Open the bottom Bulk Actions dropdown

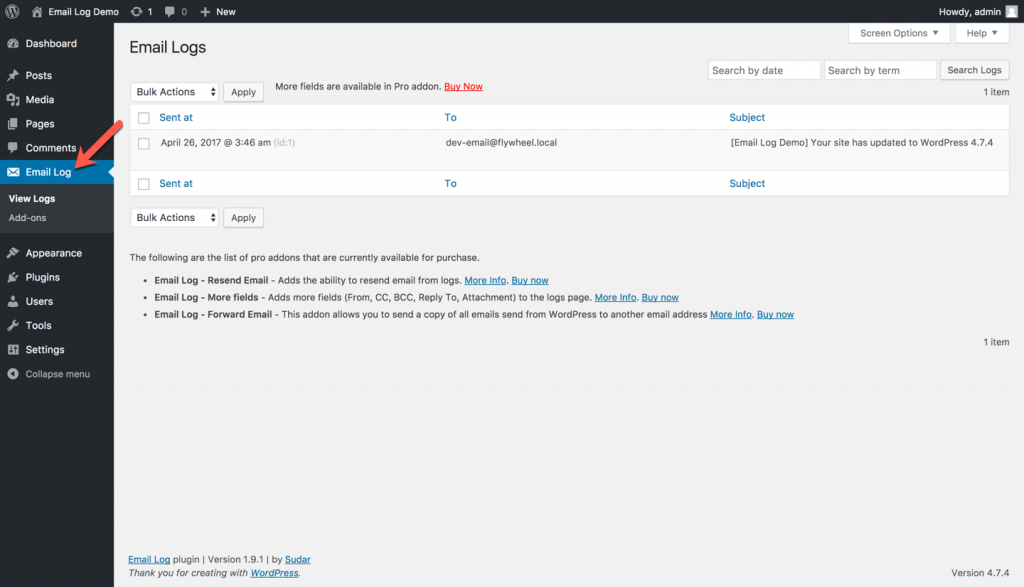click(x=174, y=218)
